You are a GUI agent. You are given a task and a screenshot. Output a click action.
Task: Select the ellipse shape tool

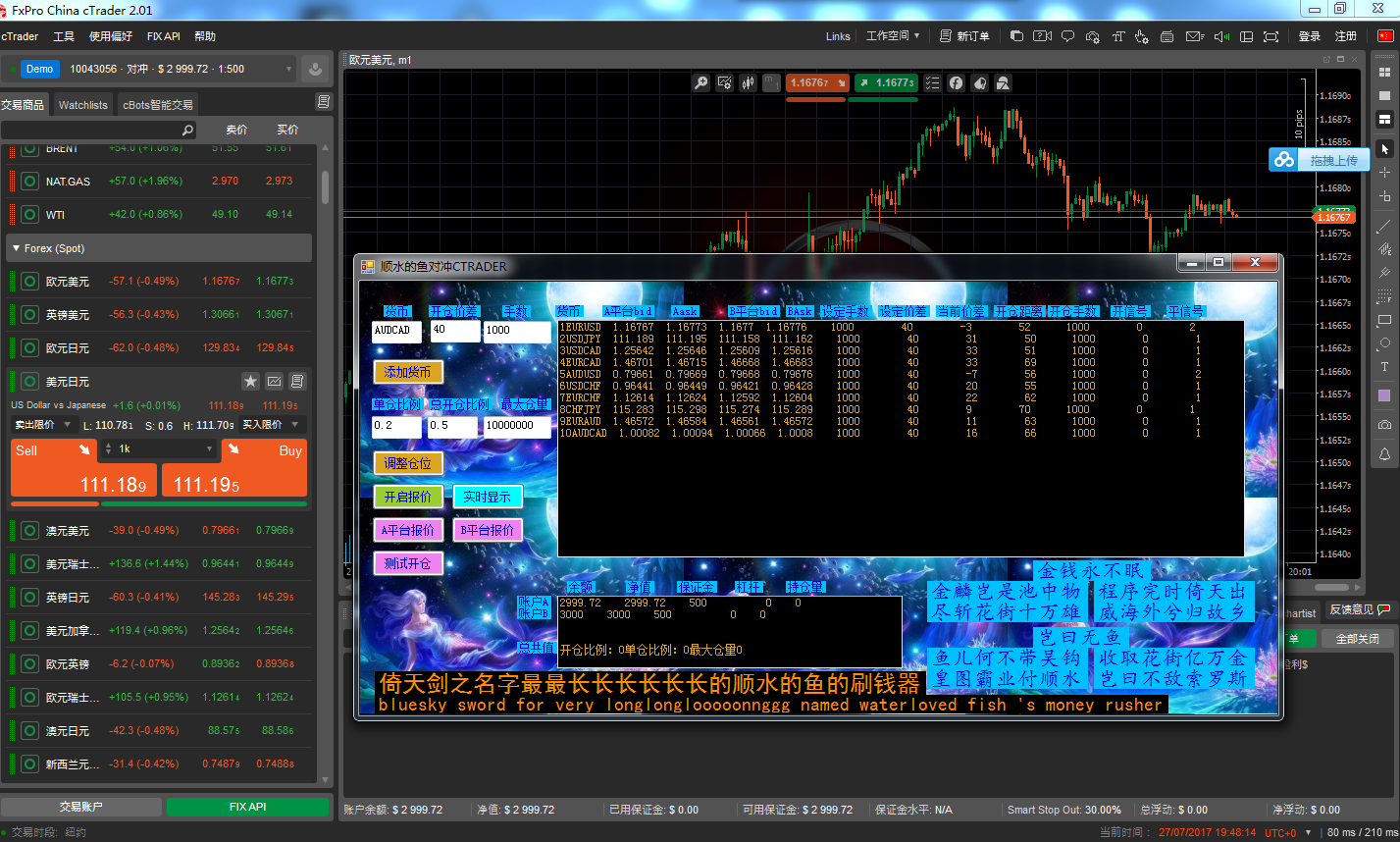(1384, 343)
